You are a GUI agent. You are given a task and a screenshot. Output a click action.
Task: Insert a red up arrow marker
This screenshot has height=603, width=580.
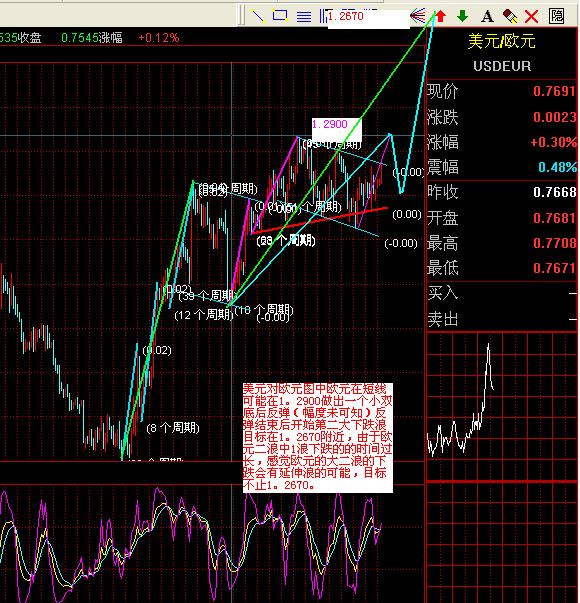pyautogui.click(x=441, y=16)
